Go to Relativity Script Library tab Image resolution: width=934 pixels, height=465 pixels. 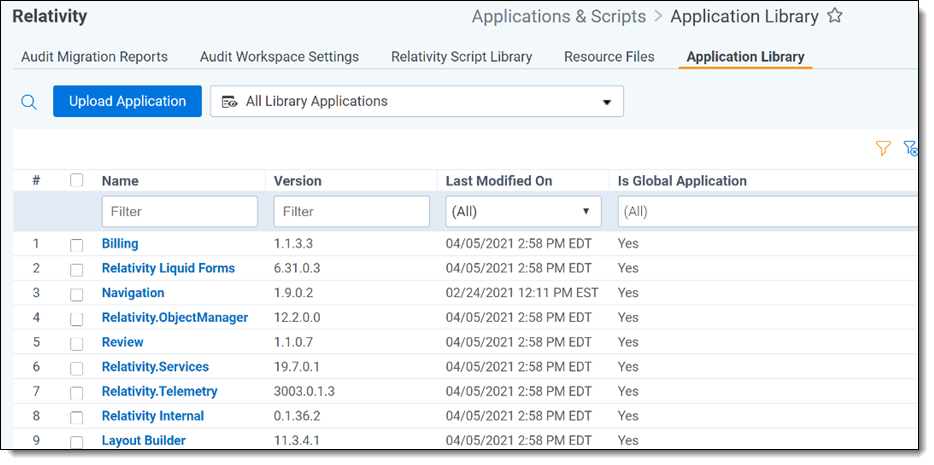(462, 57)
